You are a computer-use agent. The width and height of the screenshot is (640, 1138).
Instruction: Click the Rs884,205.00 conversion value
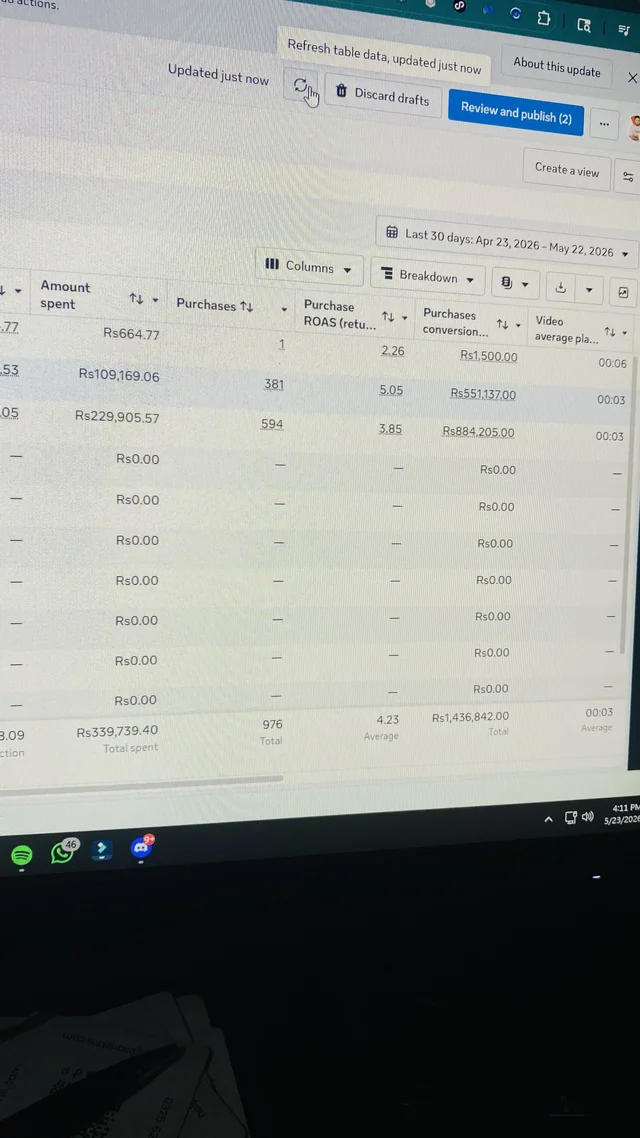tap(479, 433)
